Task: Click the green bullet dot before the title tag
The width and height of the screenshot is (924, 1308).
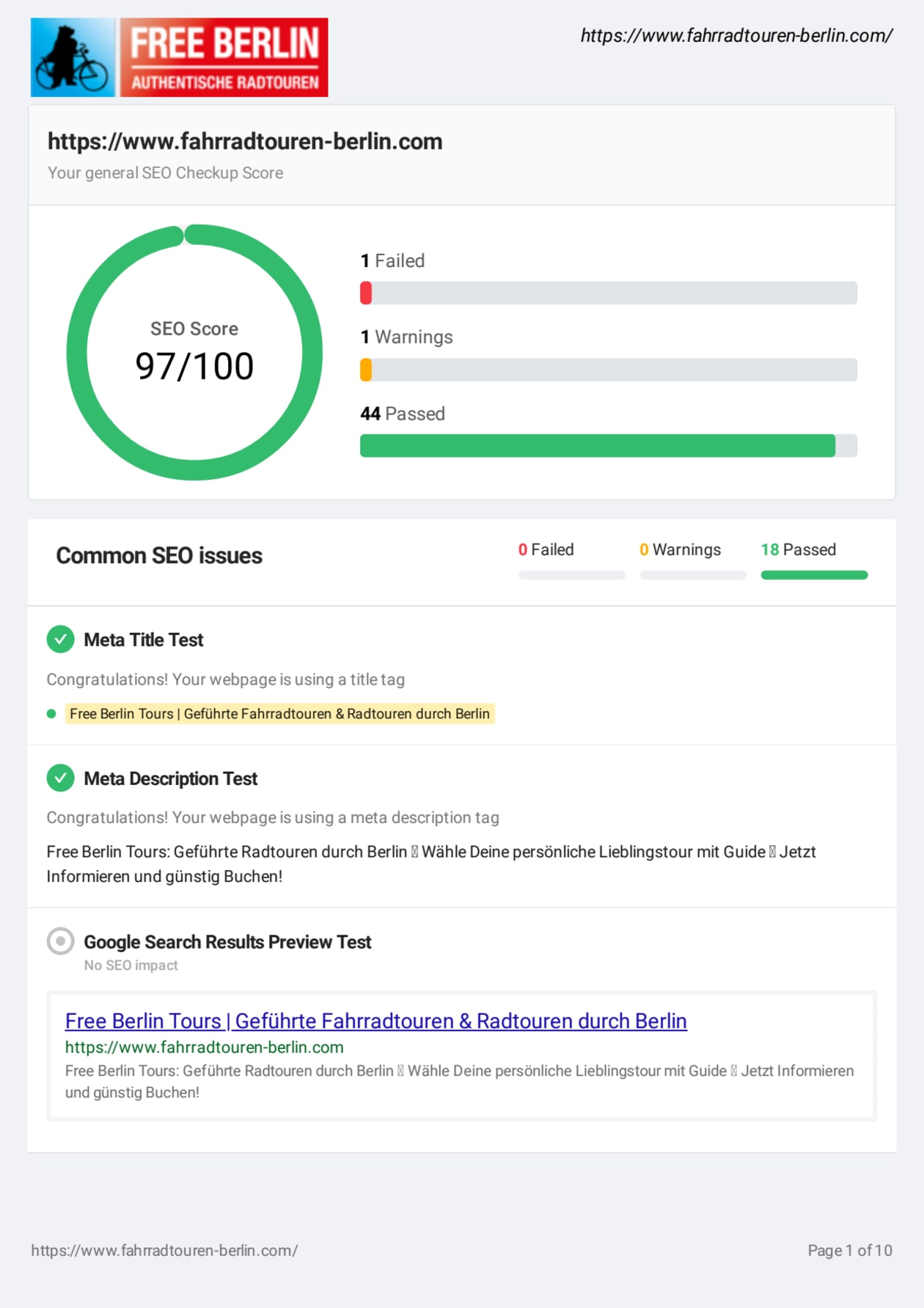Action: (x=51, y=714)
